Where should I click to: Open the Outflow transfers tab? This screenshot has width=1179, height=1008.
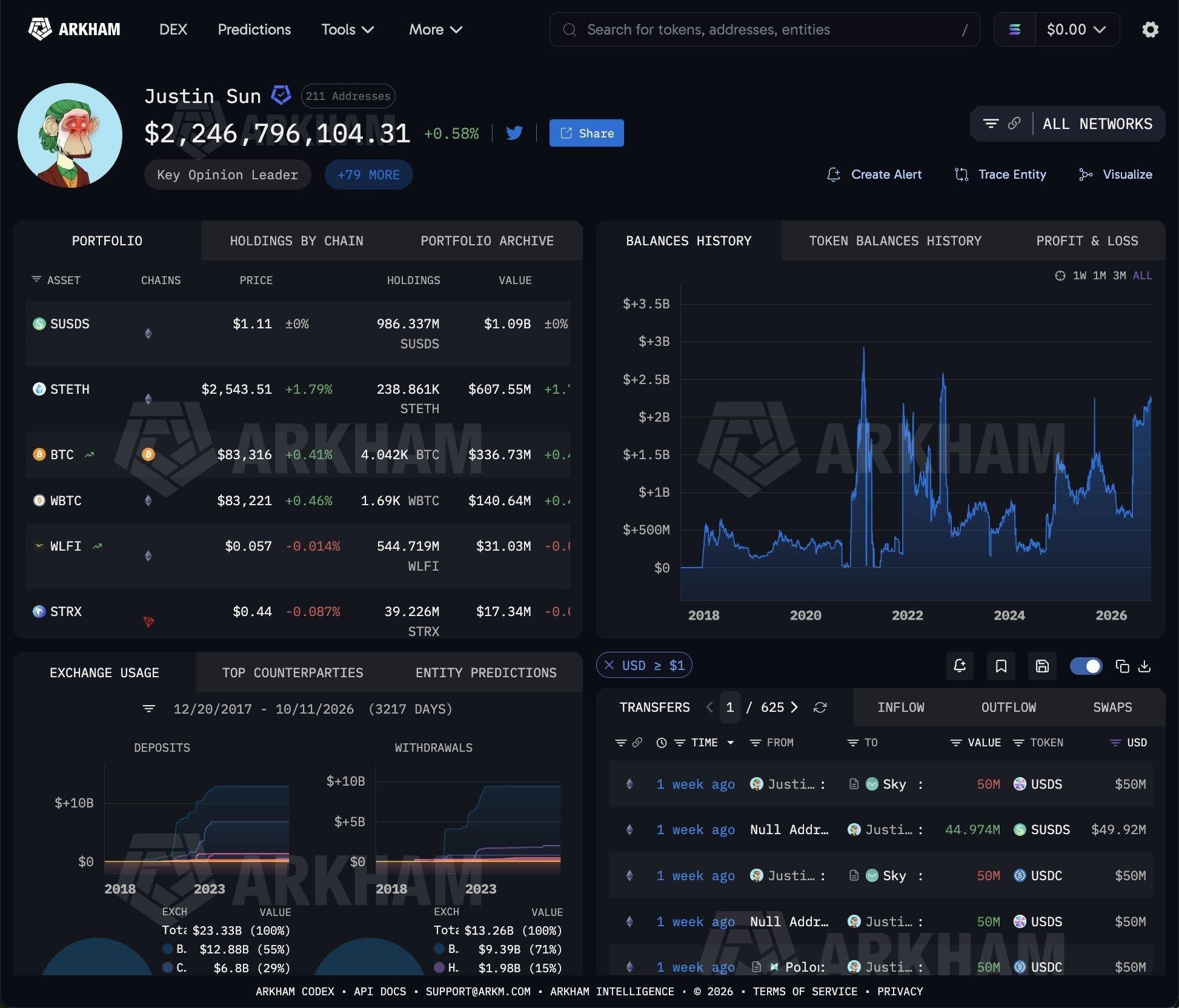pos(1009,708)
